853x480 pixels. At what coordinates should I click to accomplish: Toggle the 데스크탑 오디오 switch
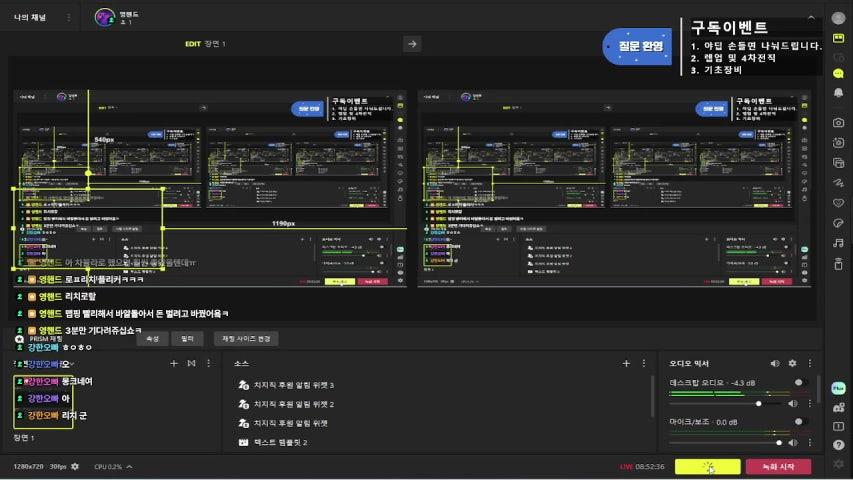click(x=800, y=383)
